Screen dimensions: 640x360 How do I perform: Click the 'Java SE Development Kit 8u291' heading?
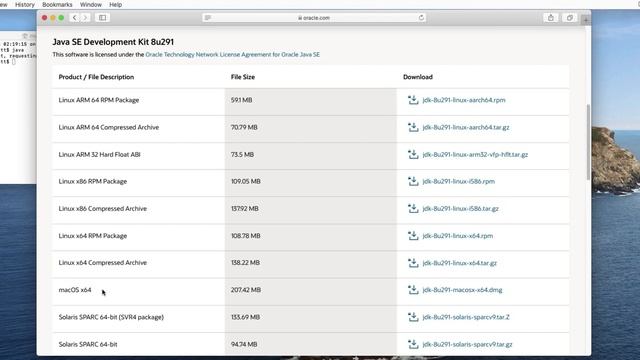[113, 42]
